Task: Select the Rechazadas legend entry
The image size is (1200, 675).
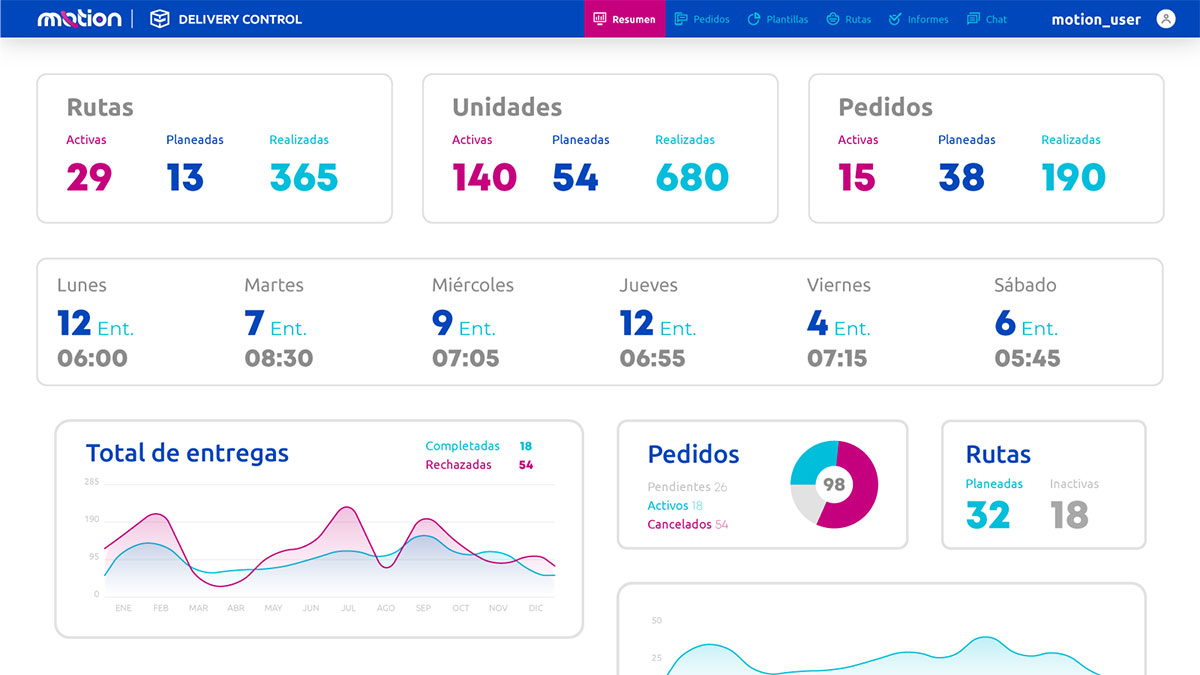Action: point(458,465)
